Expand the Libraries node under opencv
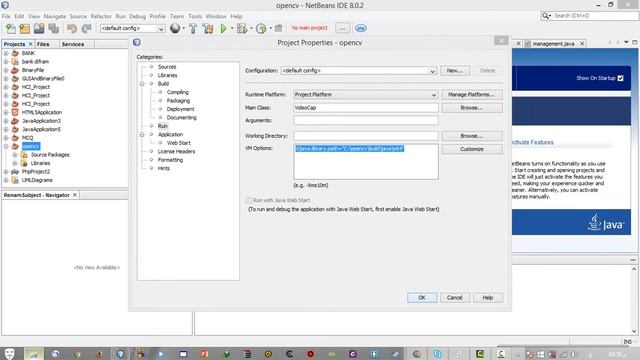The height and width of the screenshot is (360, 640). pyautogui.click(x=15, y=163)
